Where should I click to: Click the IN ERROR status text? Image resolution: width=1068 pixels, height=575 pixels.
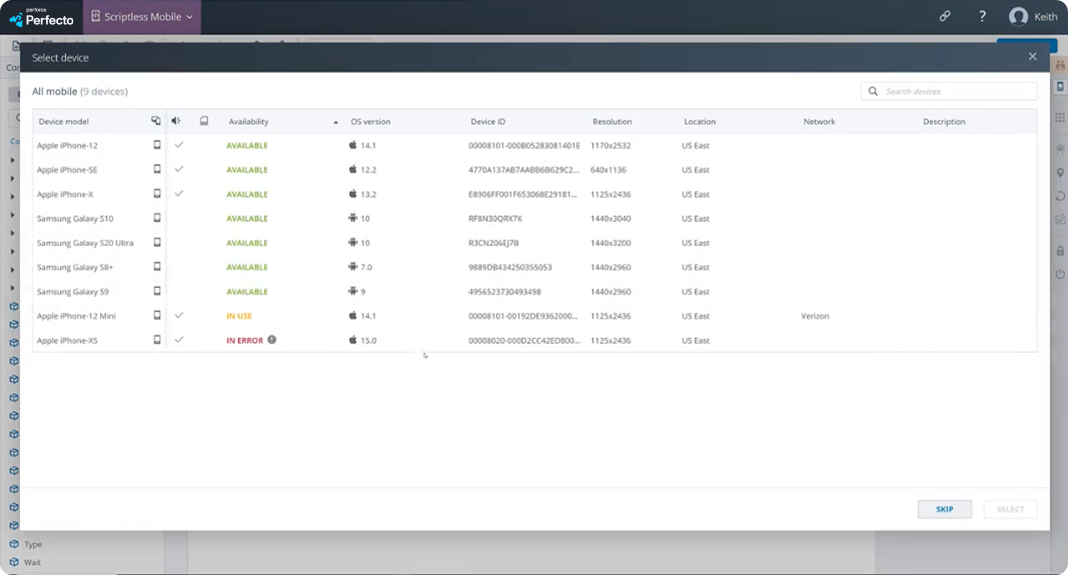[245, 341]
